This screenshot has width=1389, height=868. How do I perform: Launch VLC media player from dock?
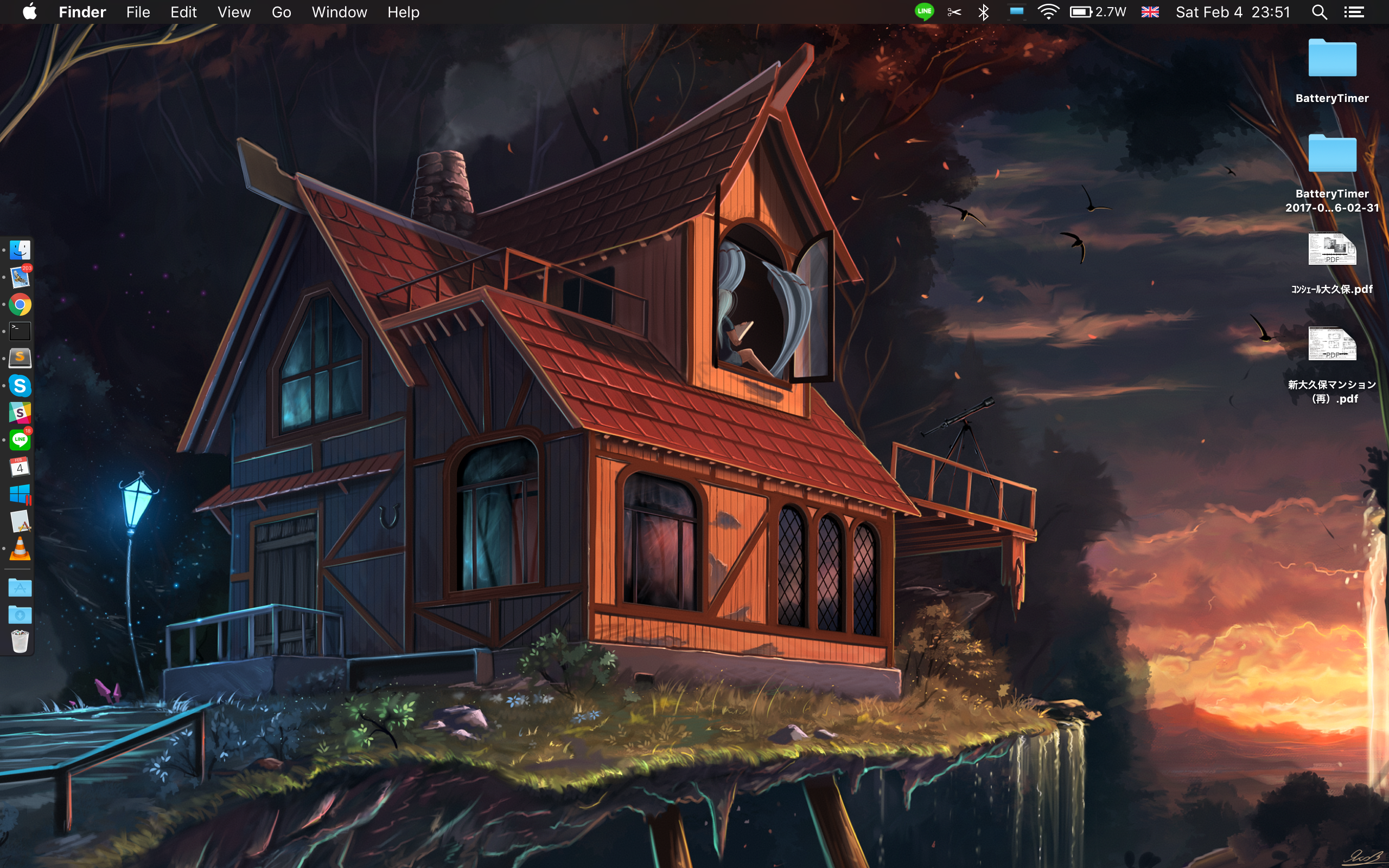click(x=20, y=550)
